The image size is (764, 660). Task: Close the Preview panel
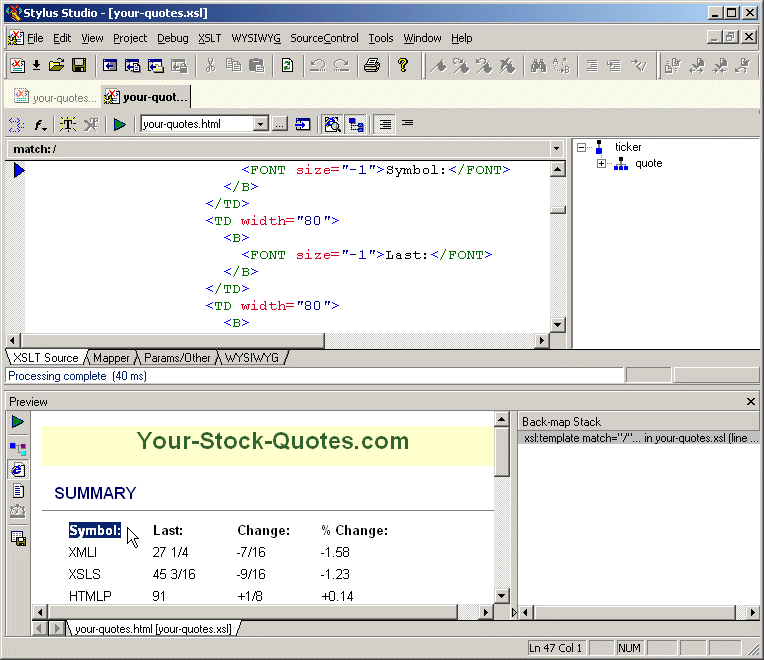tap(751, 401)
